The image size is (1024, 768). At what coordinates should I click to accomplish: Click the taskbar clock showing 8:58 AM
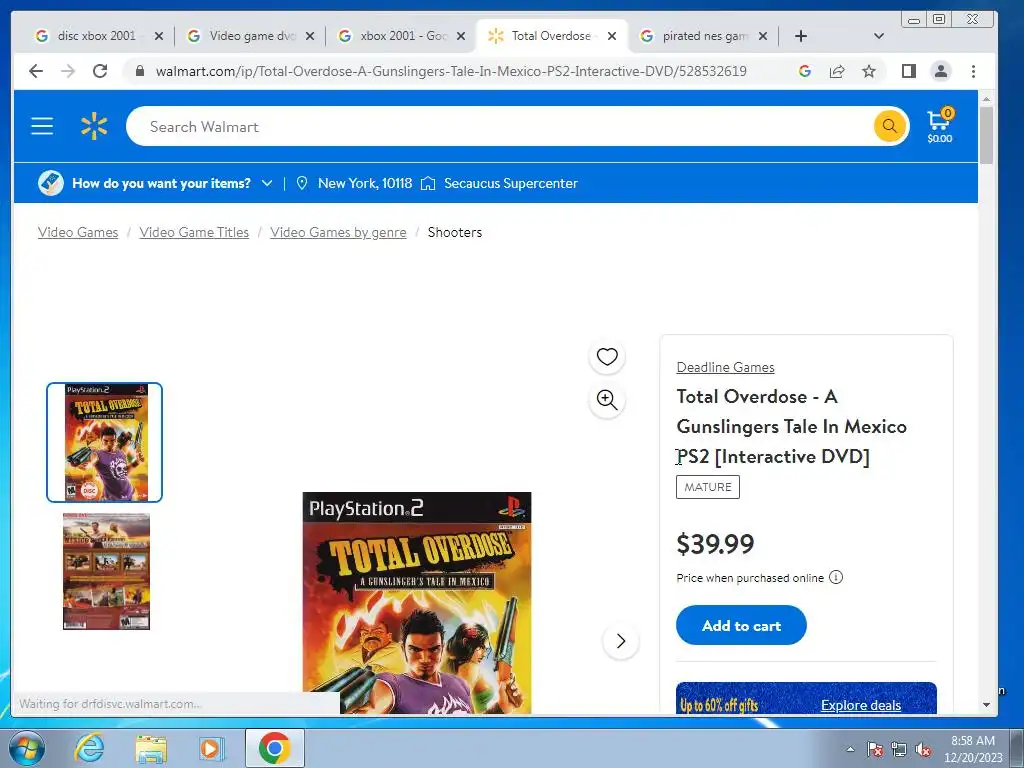972,749
